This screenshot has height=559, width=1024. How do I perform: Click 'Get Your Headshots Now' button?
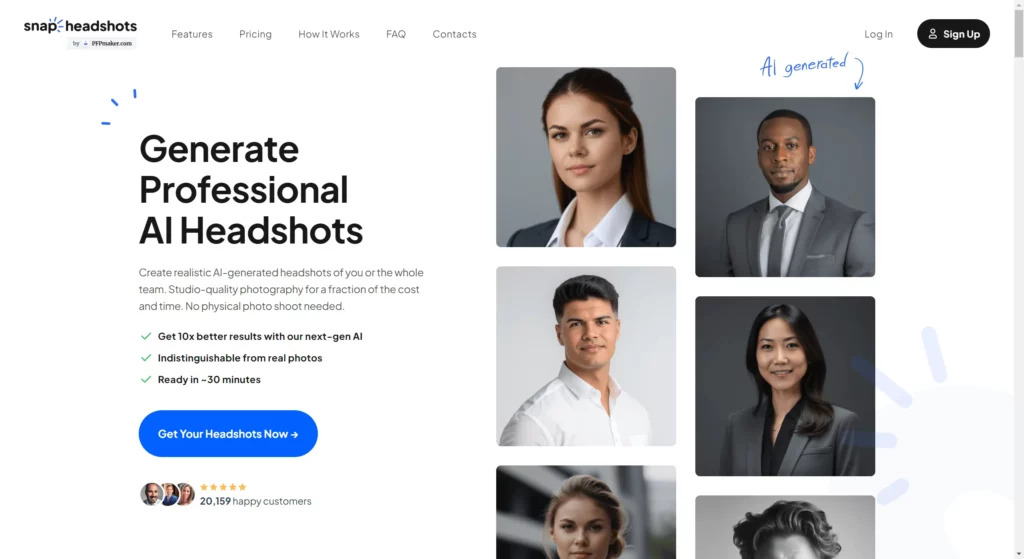tap(228, 434)
